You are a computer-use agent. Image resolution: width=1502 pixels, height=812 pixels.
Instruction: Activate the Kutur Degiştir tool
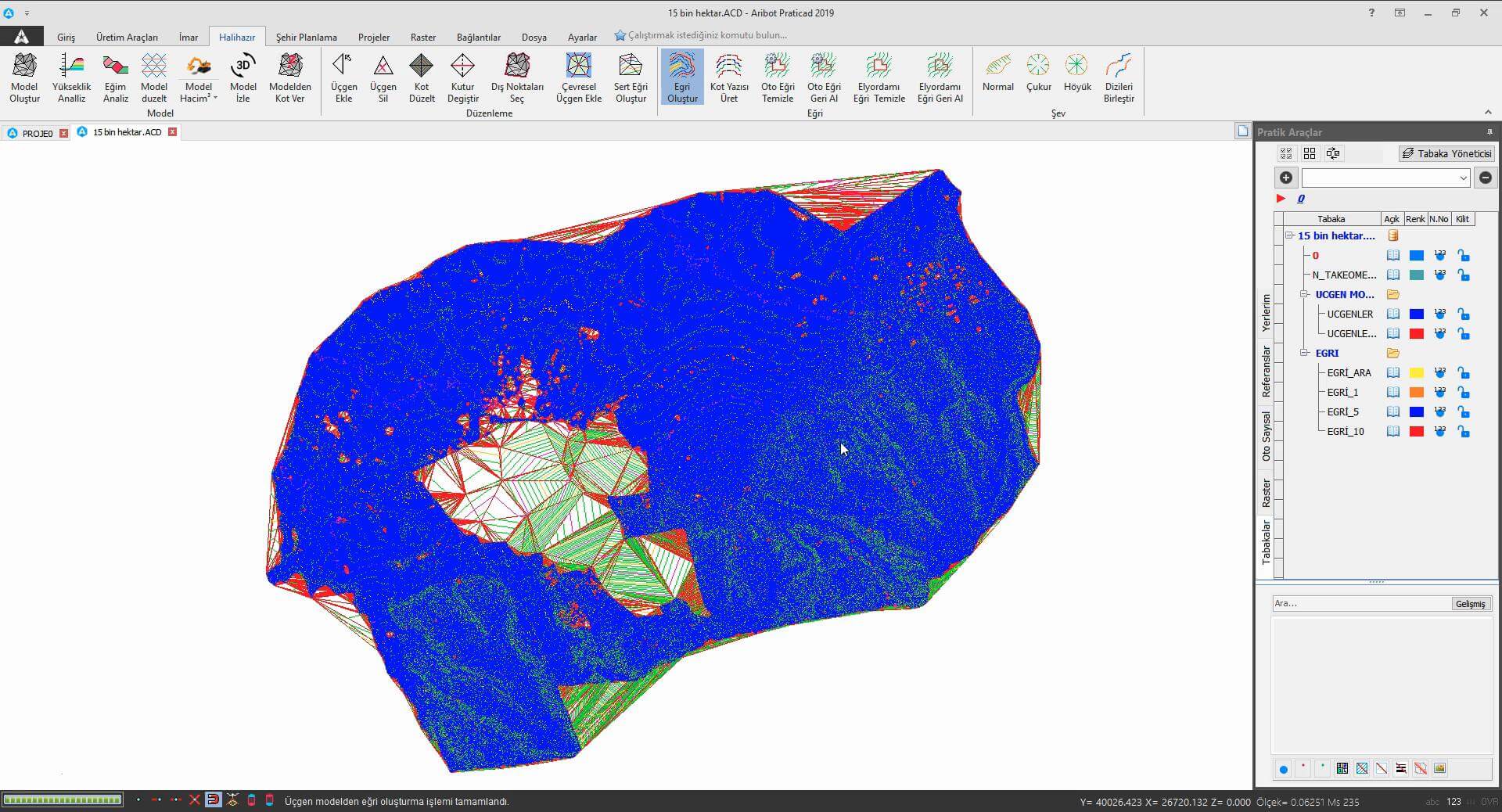pos(462,77)
